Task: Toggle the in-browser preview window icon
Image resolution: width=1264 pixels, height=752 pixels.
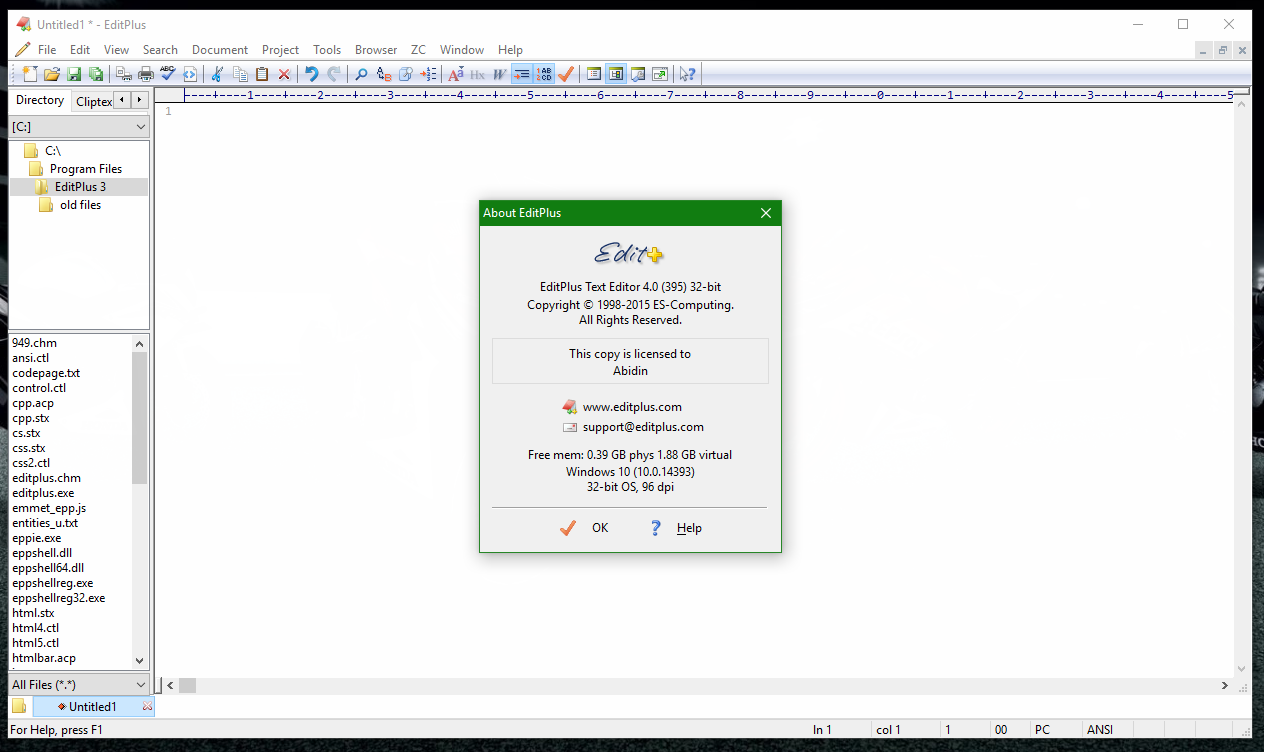Action: [x=638, y=73]
